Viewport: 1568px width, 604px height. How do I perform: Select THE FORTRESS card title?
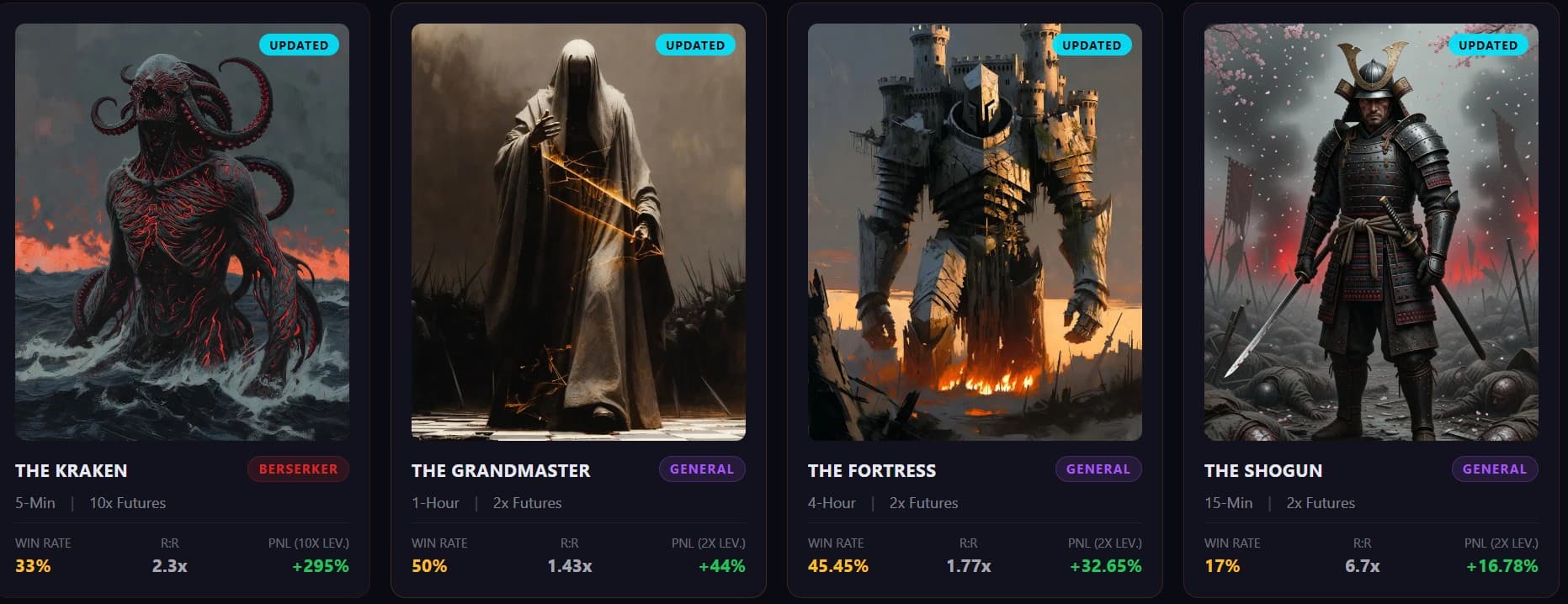tap(871, 471)
